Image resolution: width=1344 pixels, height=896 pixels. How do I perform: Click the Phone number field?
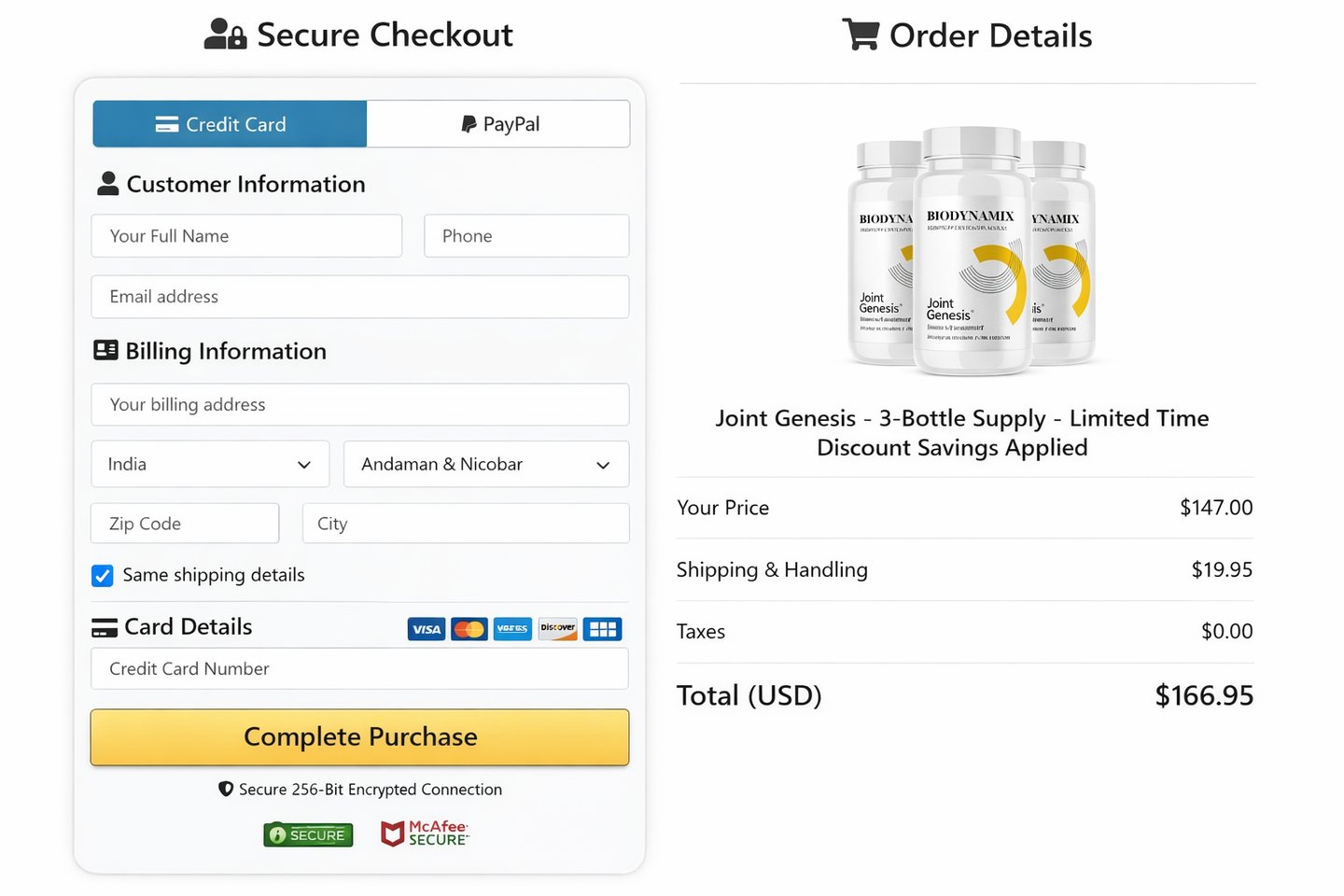[x=526, y=236]
